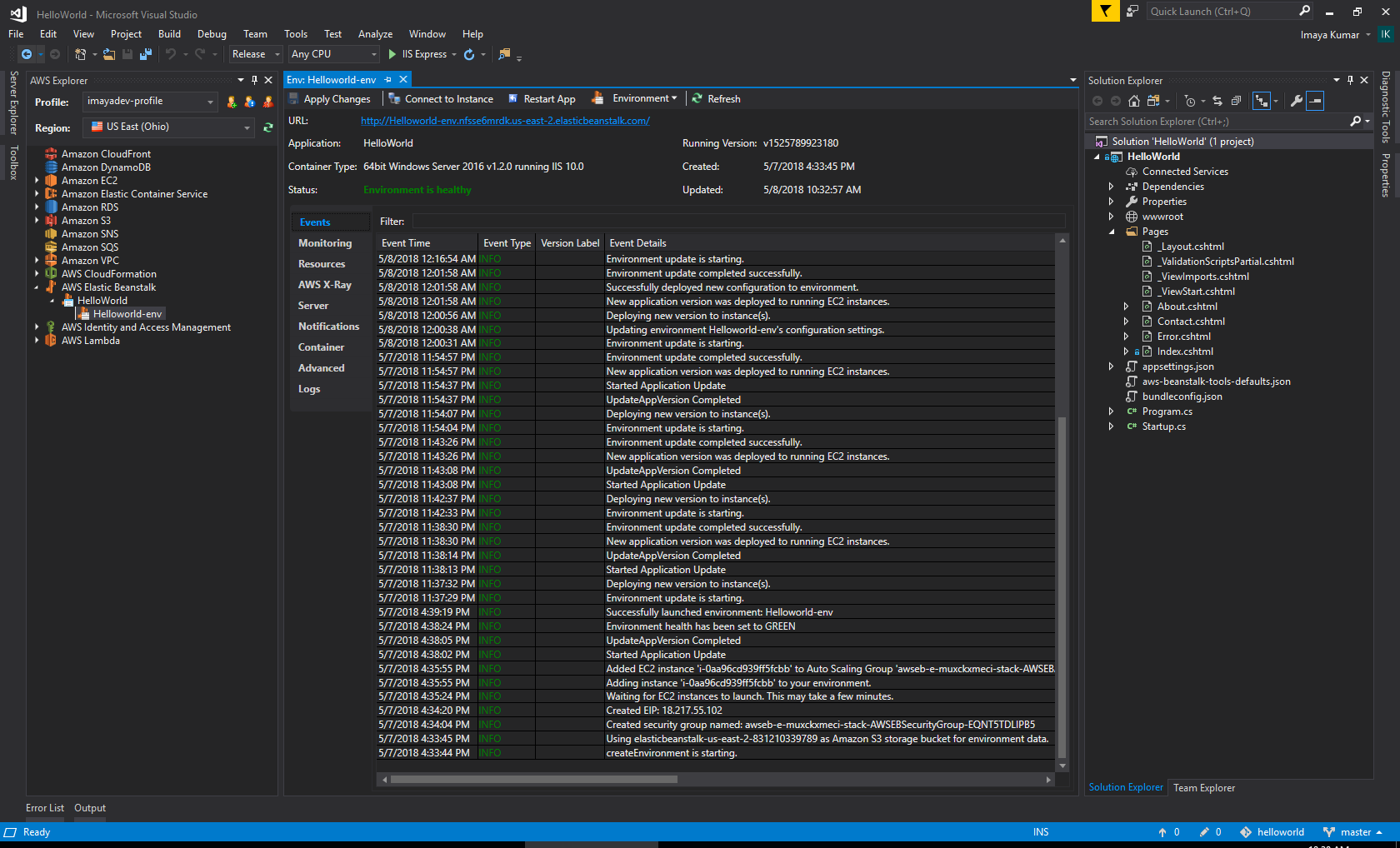This screenshot has width=1400, height=848.
Task: Open notifications flag icon in title bar
Action: point(1105,11)
